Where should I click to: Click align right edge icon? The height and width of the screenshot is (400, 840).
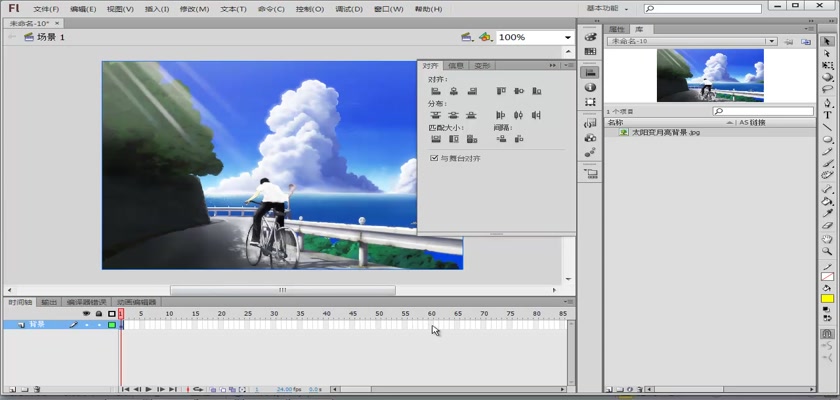click(x=472, y=91)
